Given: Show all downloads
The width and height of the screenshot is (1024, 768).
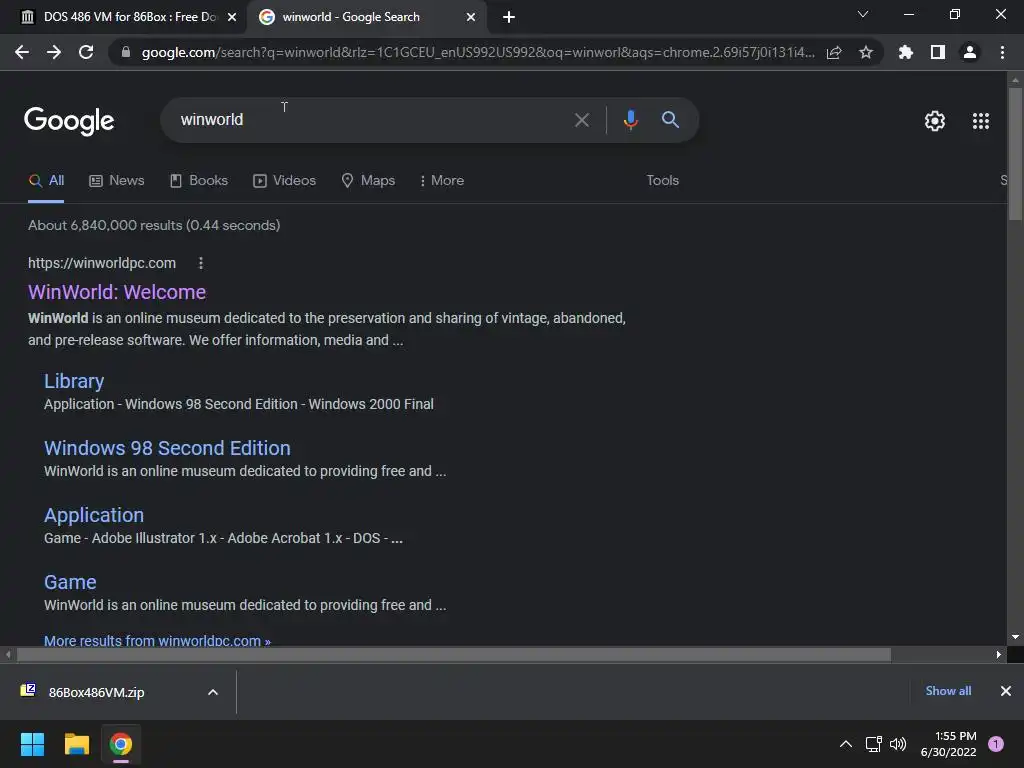Looking at the screenshot, I should pyautogui.click(x=948, y=691).
